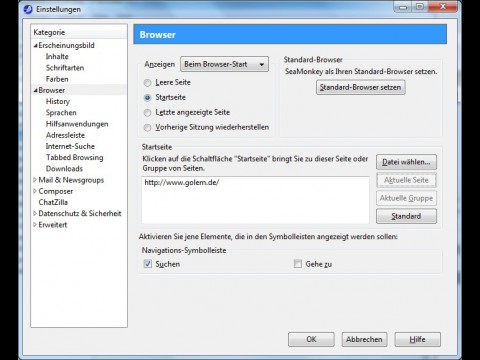
Task: Click the Aktuelle Seite button
Action: click(406, 180)
